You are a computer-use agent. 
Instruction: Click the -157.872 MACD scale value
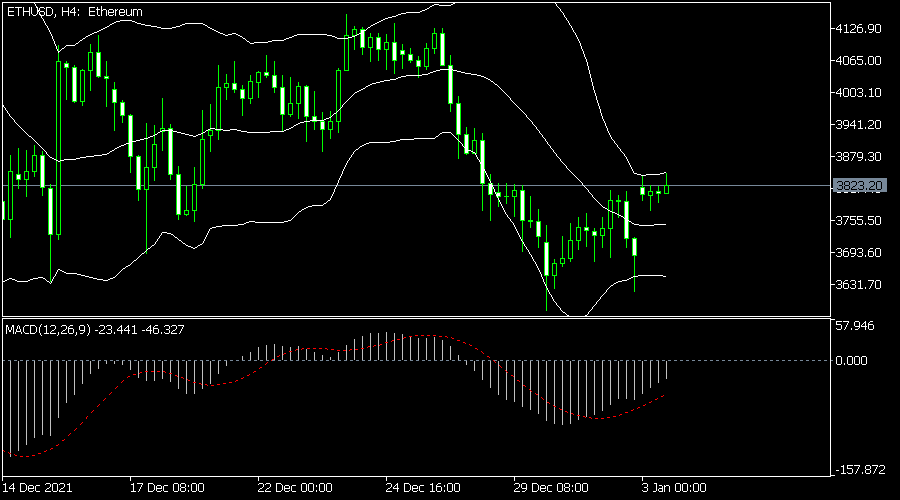(x=860, y=470)
